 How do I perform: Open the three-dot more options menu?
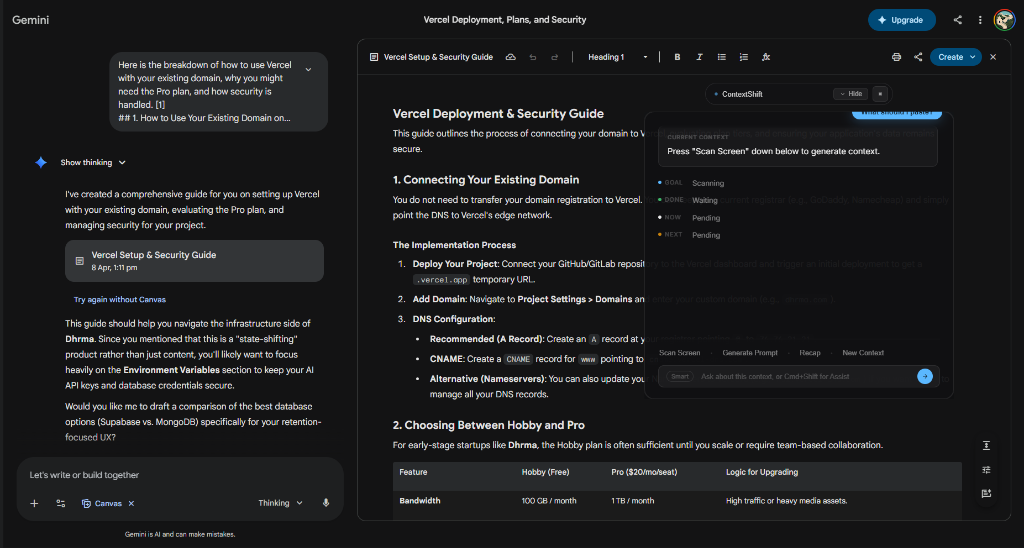(x=980, y=20)
